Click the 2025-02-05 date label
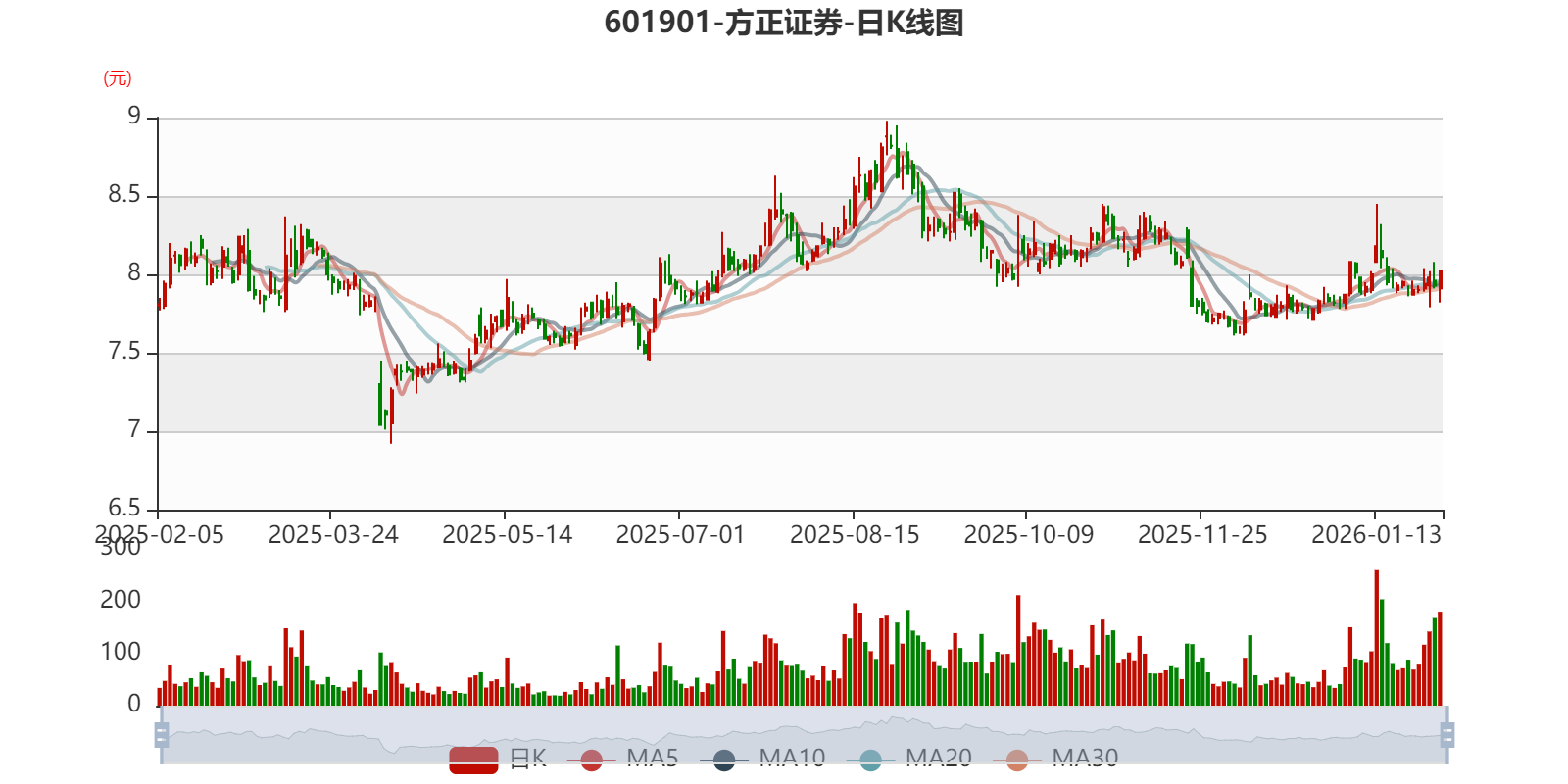 click(x=159, y=535)
